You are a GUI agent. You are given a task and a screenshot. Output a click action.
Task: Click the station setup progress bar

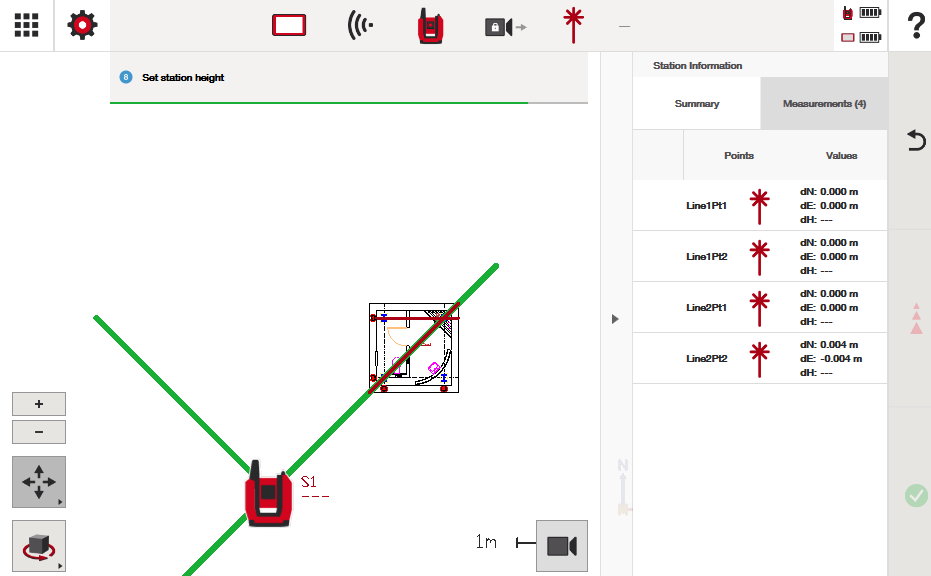pos(348,102)
